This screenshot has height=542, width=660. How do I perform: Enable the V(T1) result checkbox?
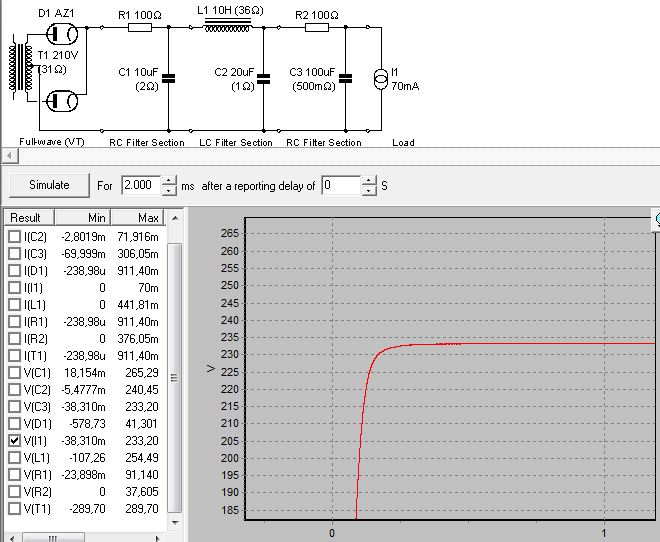[14, 509]
